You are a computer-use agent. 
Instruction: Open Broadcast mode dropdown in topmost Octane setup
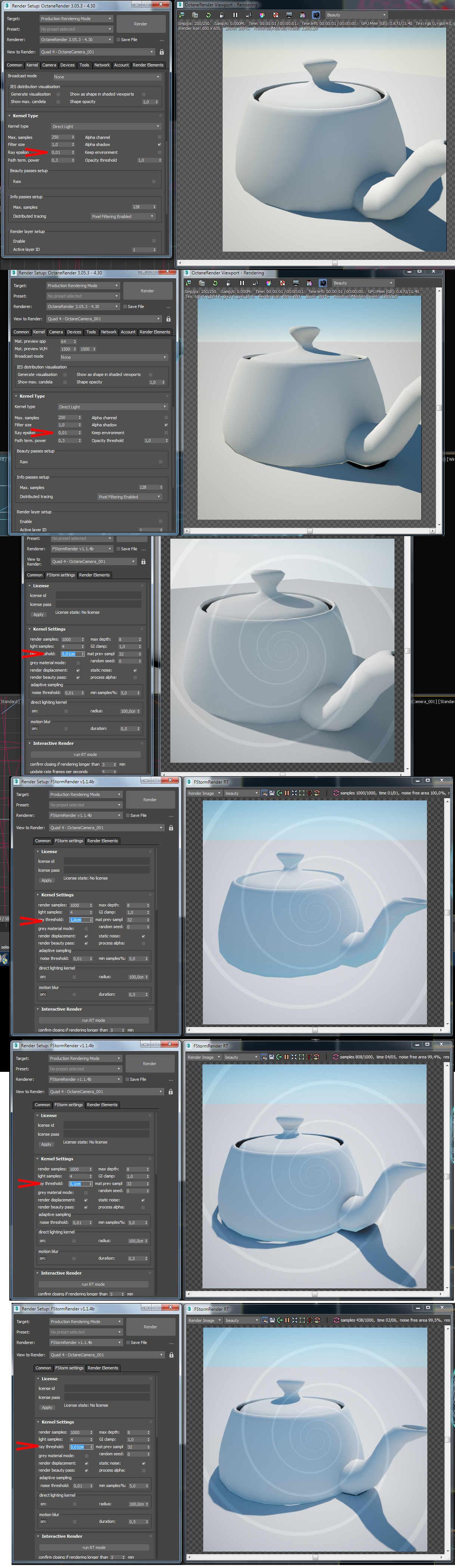coord(106,77)
